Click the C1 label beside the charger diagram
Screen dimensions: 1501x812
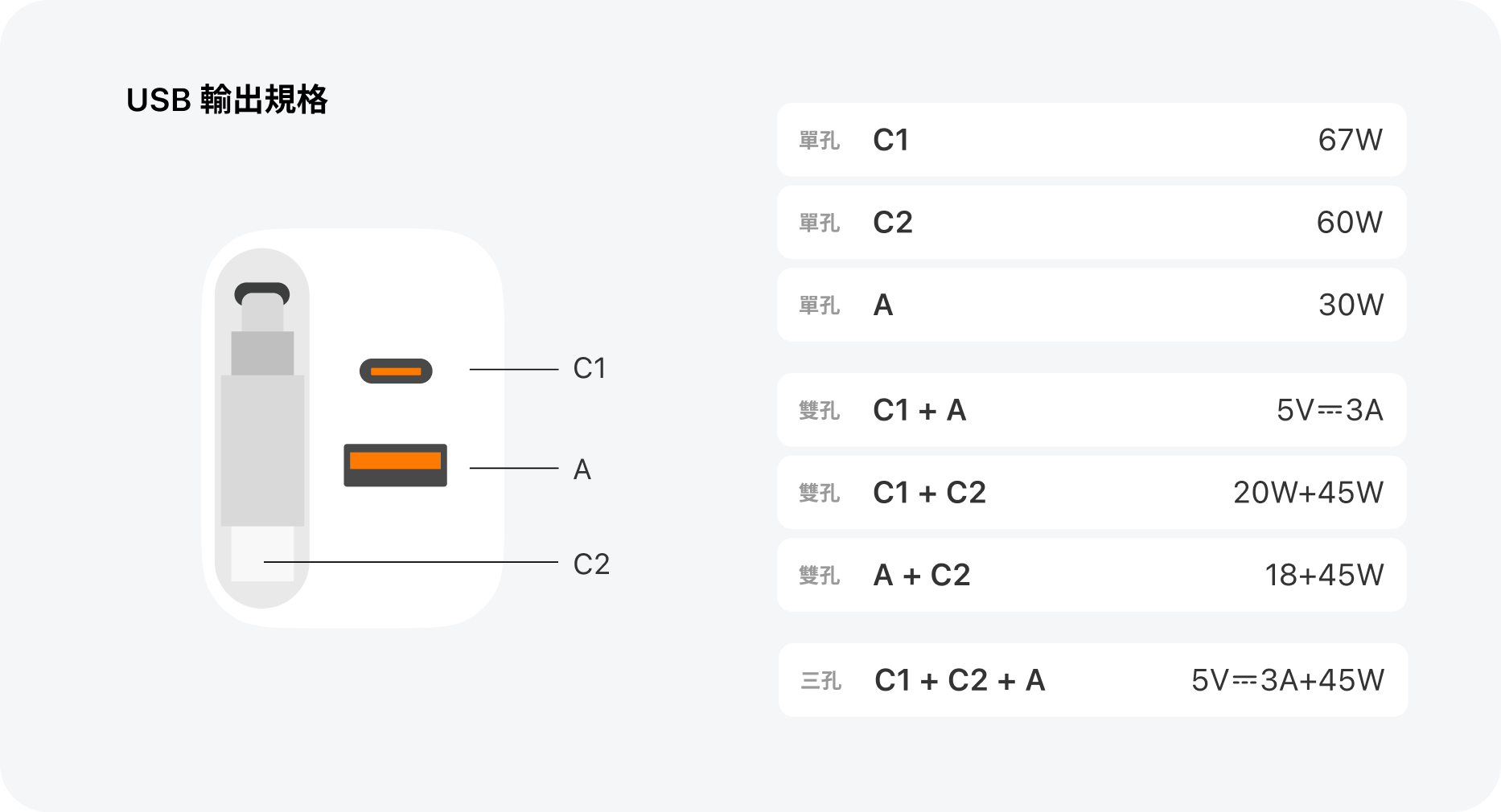pyautogui.click(x=589, y=369)
